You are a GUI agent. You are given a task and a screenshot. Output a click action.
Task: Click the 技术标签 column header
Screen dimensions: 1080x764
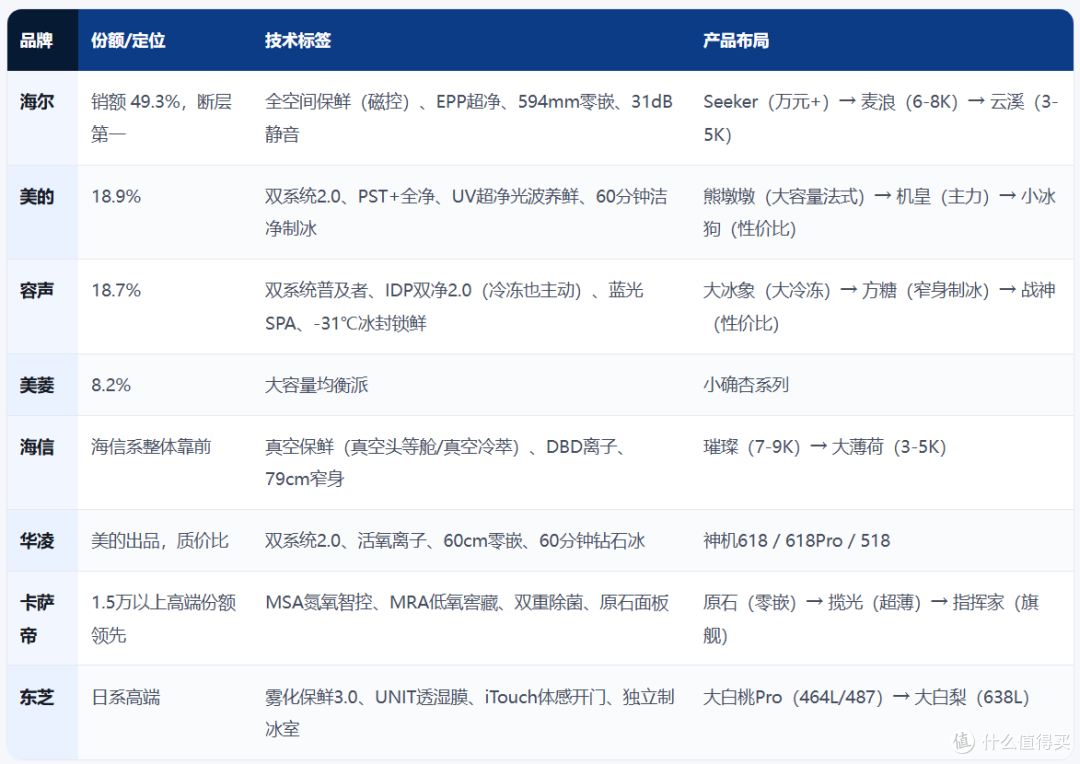[x=470, y=40]
